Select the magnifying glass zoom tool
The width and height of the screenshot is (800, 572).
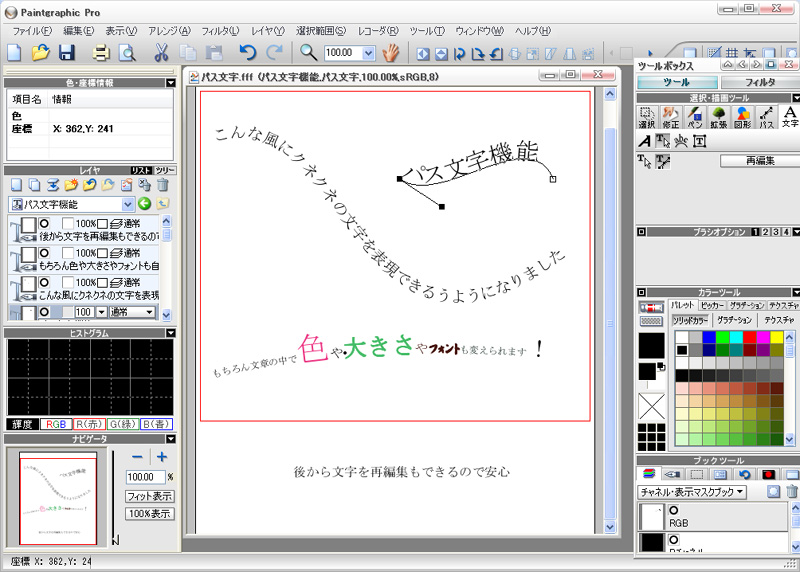tap(308, 52)
